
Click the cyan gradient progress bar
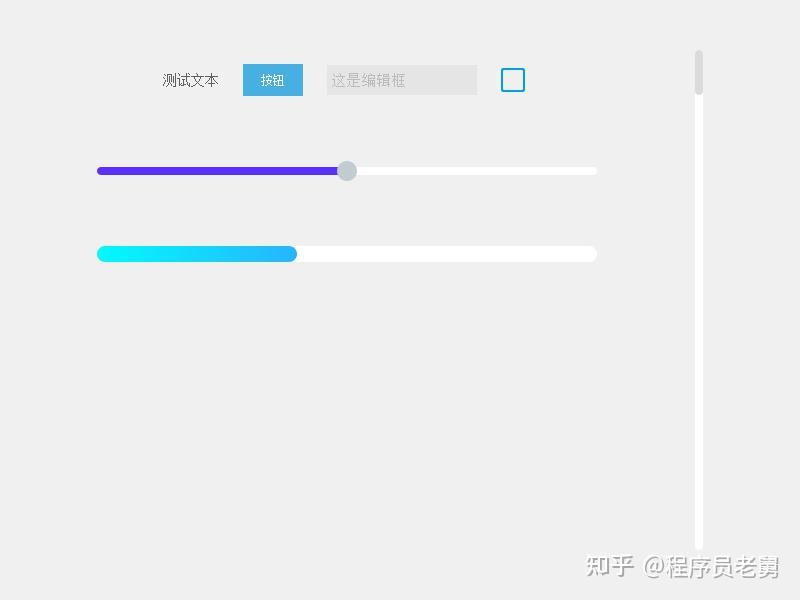point(195,253)
